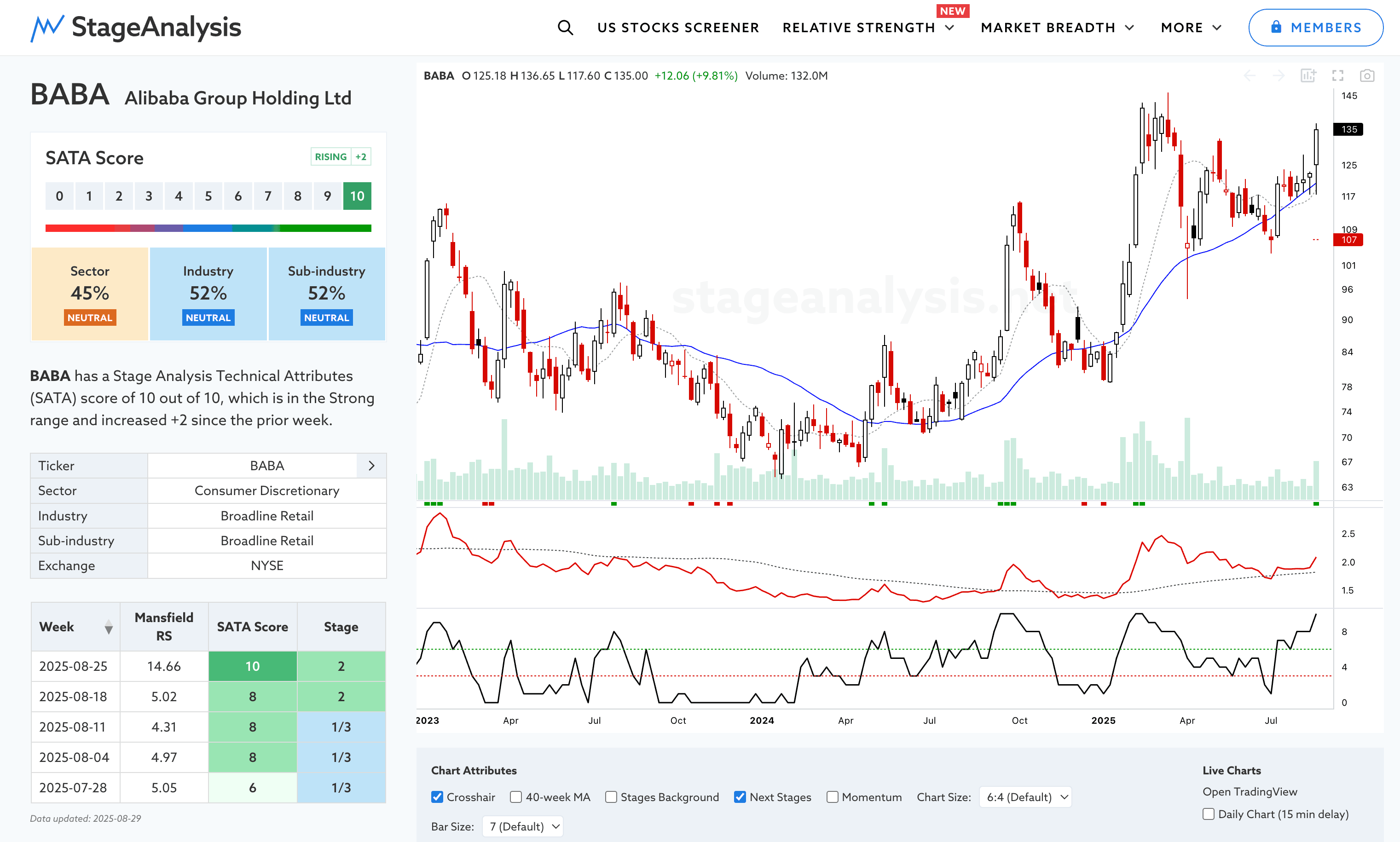Click the StageAnalysis logo
1400x842 pixels.
tap(136, 27)
